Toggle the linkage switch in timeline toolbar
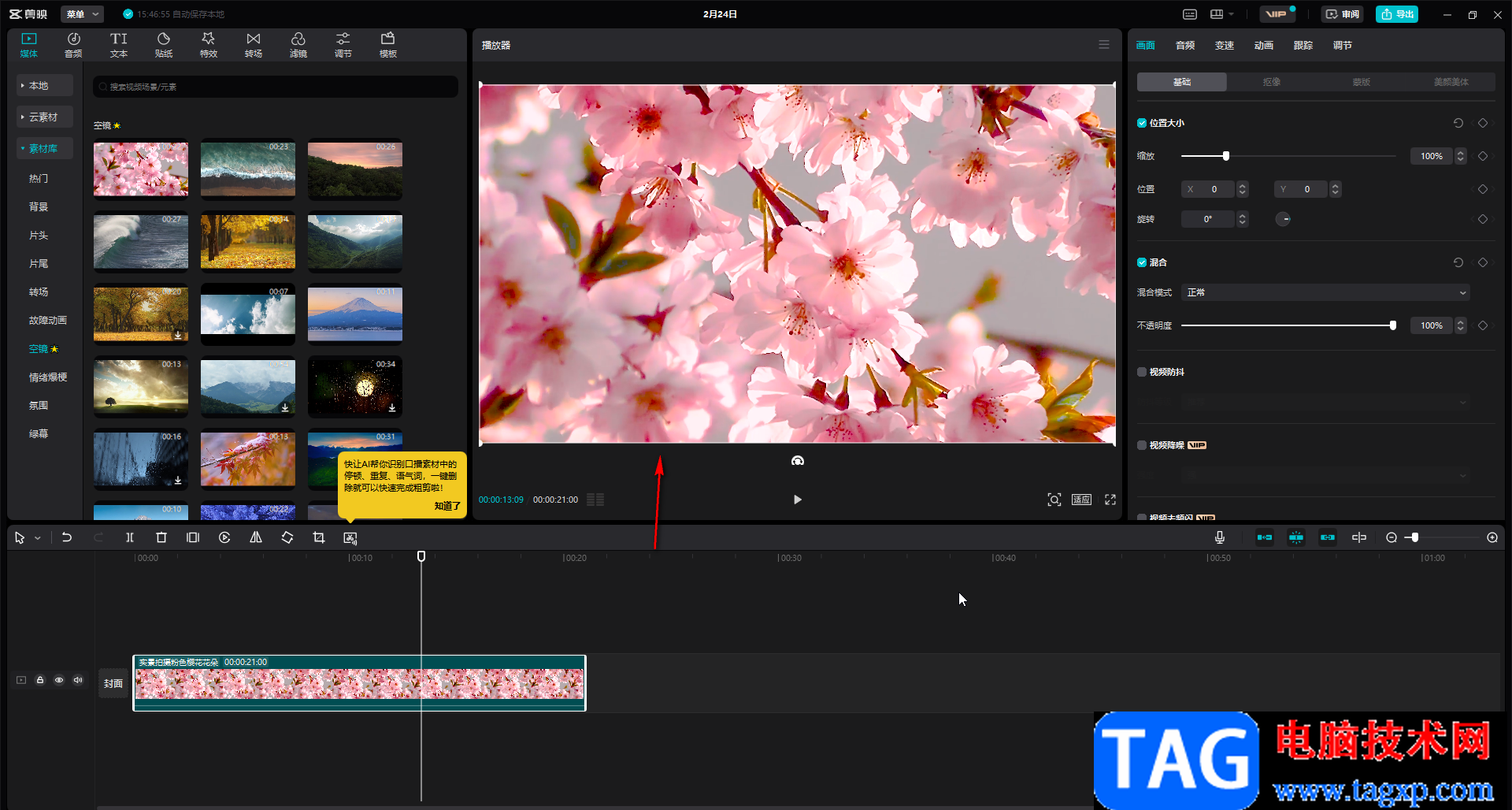Image resolution: width=1512 pixels, height=810 pixels. tap(1328, 537)
